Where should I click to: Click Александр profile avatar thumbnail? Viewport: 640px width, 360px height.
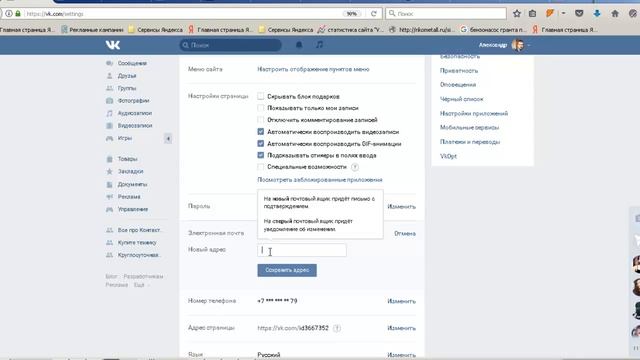518,45
